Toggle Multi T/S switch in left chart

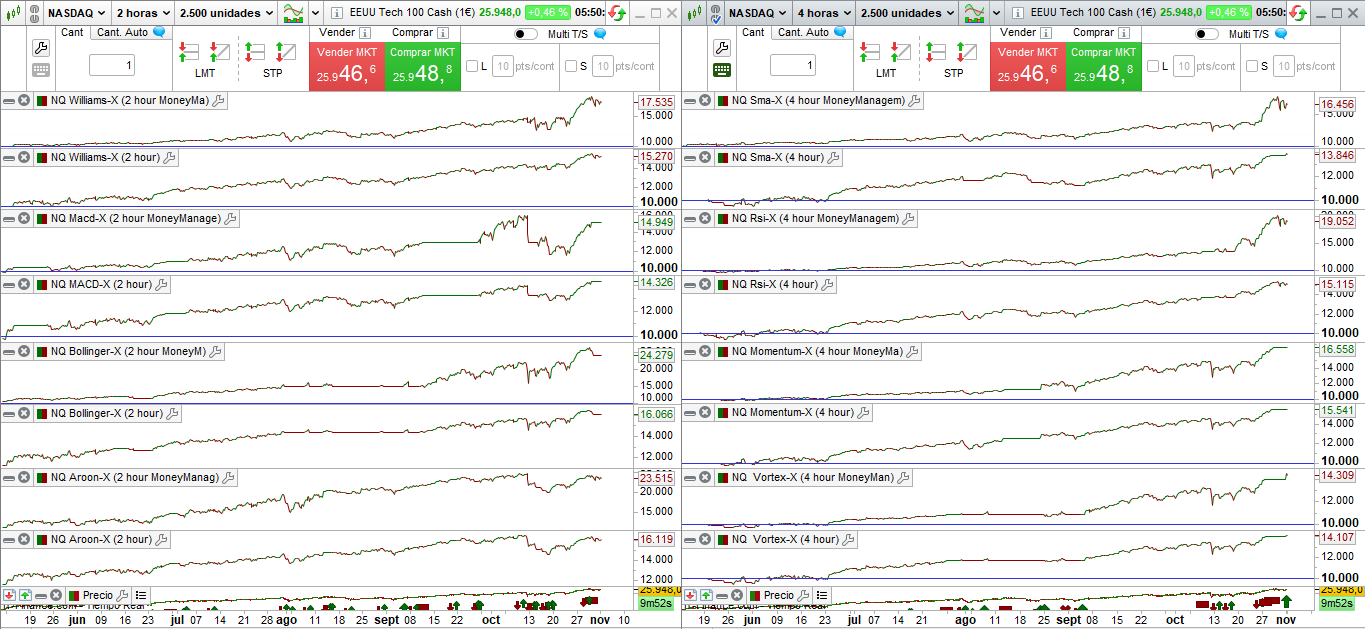(x=526, y=34)
